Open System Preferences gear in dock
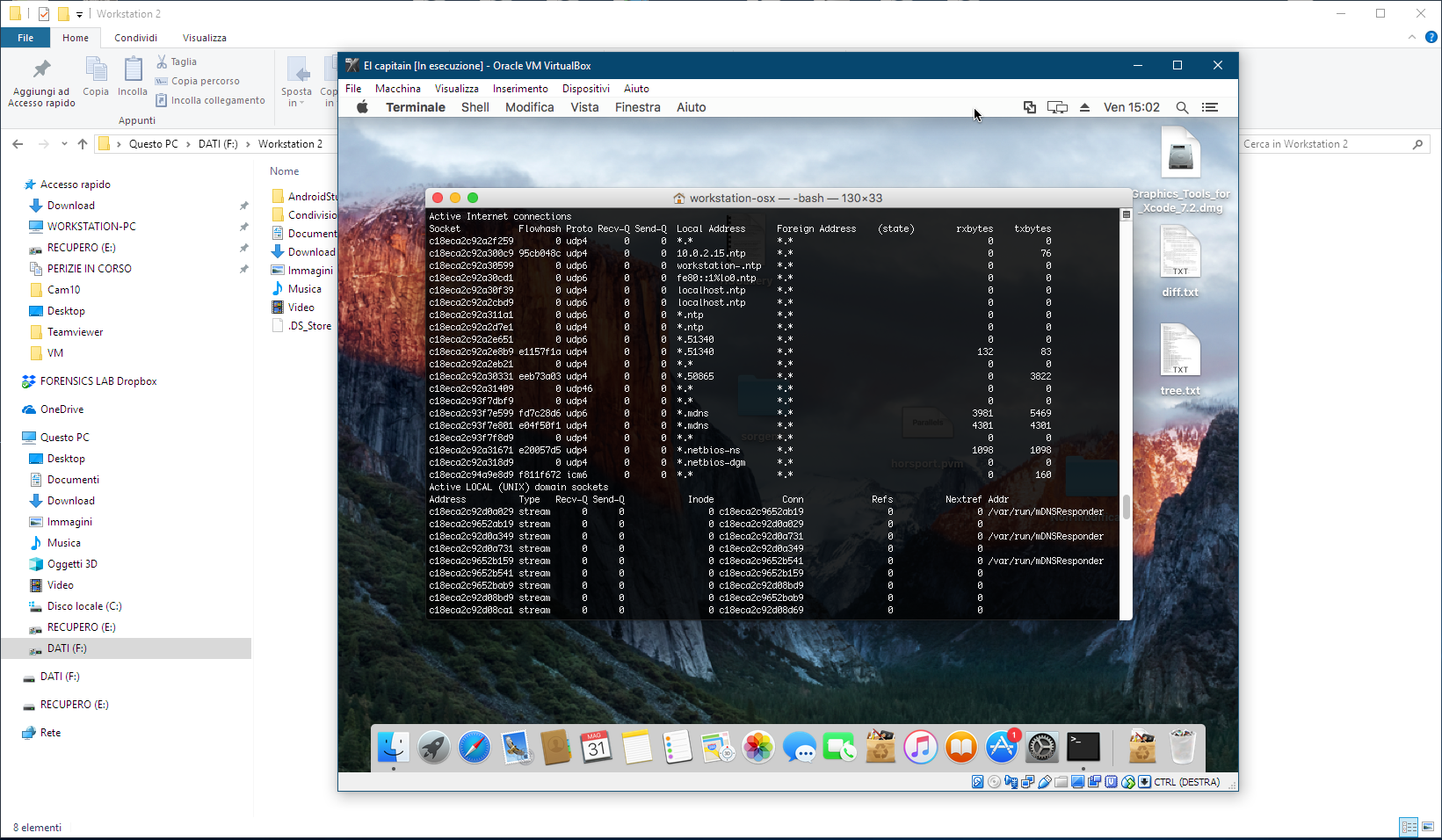Viewport: 1442px width, 840px height. (x=1041, y=747)
